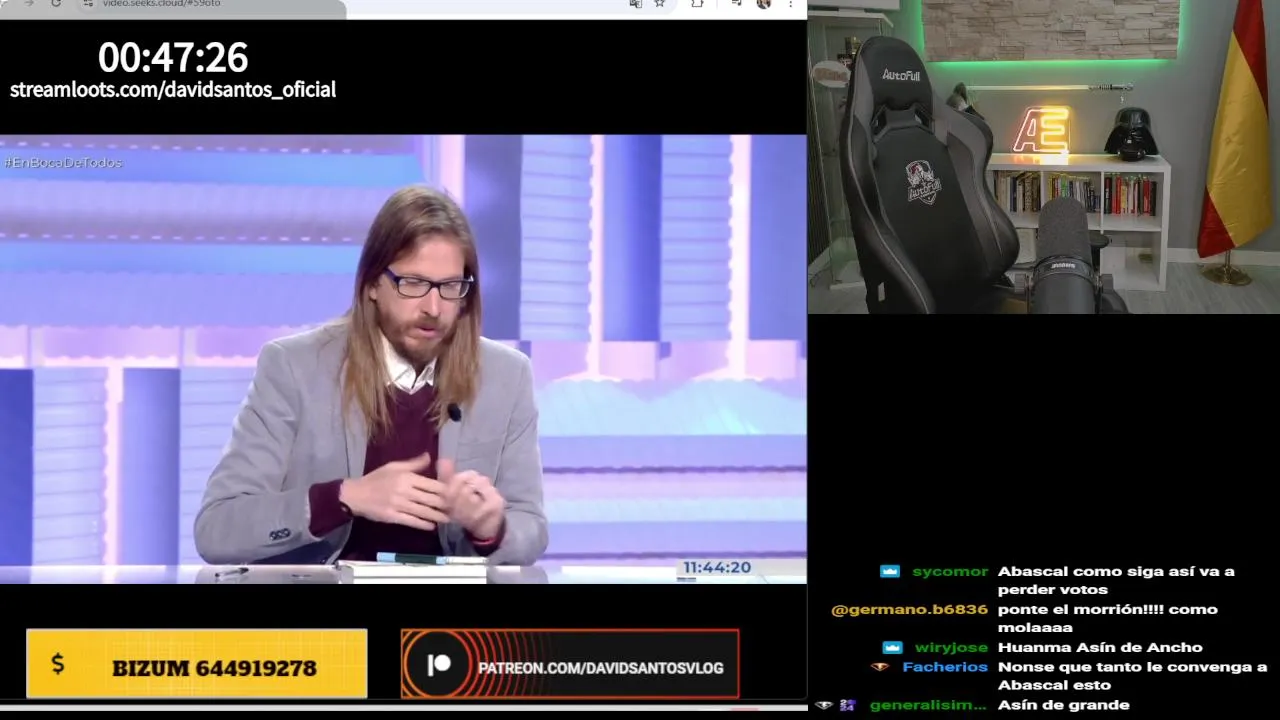Image resolution: width=1280 pixels, height=720 pixels.
Task: Click message 'Abascal como siga así va a'
Action: pos(1116,571)
